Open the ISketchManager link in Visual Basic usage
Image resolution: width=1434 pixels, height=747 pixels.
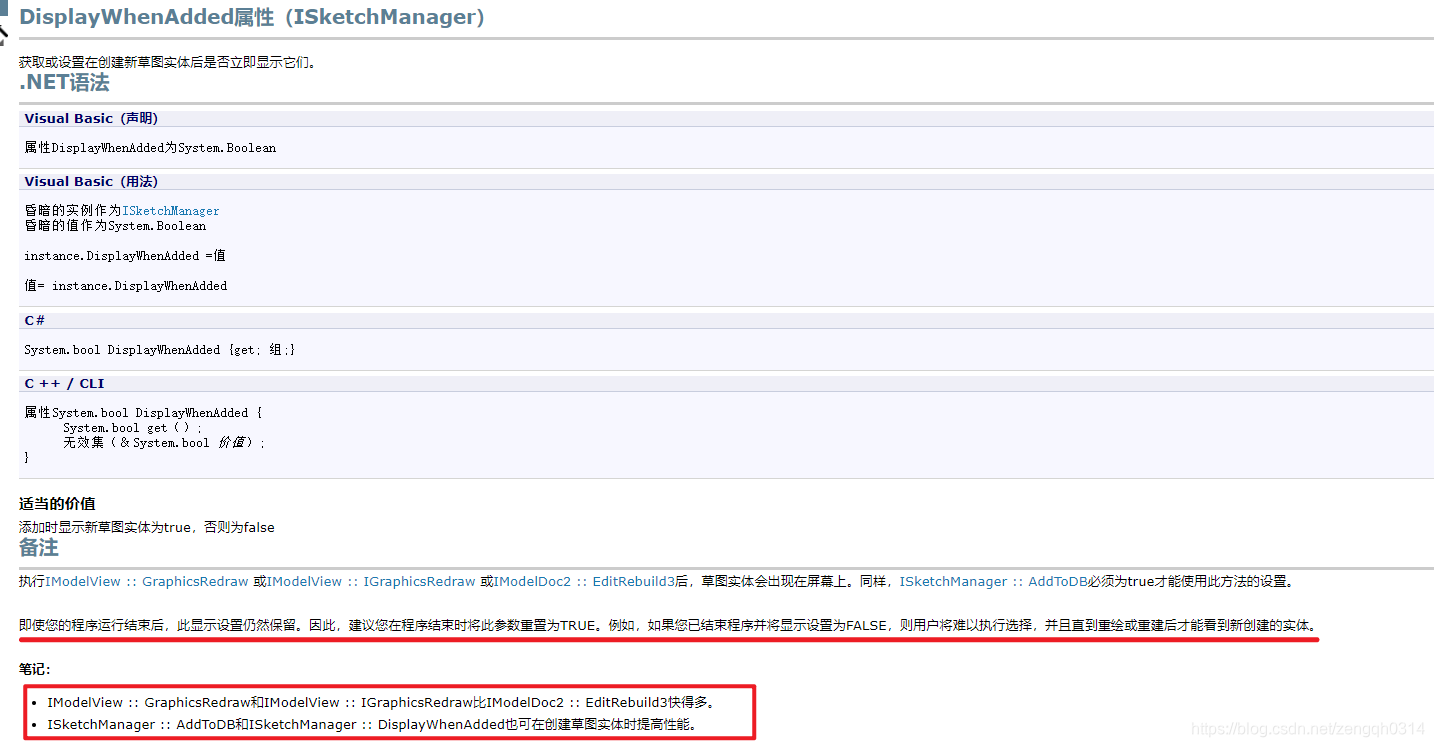pyautogui.click(x=171, y=211)
